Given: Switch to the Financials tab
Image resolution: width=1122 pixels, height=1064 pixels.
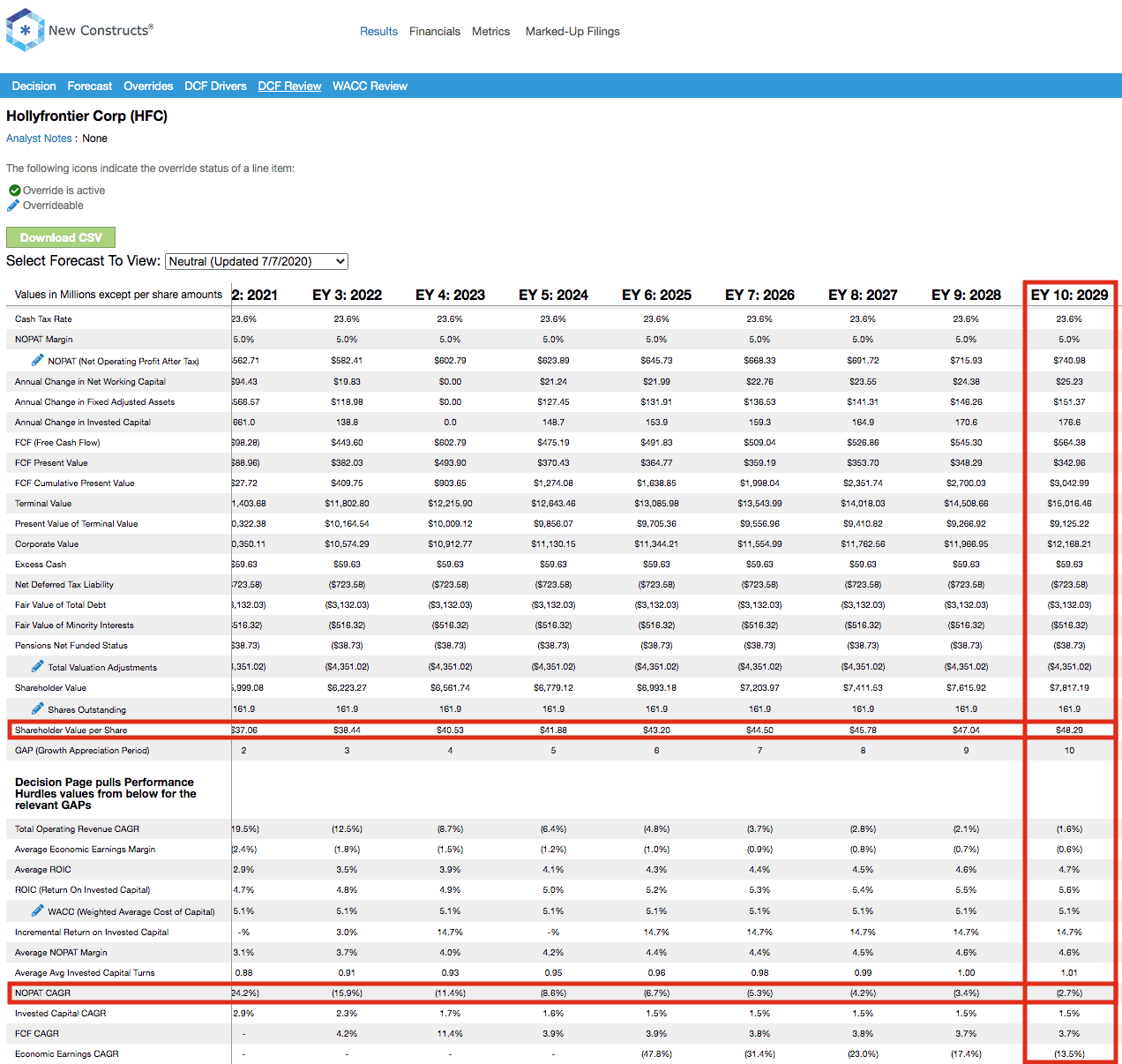Looking at the screenshot, I should [435, 32].
